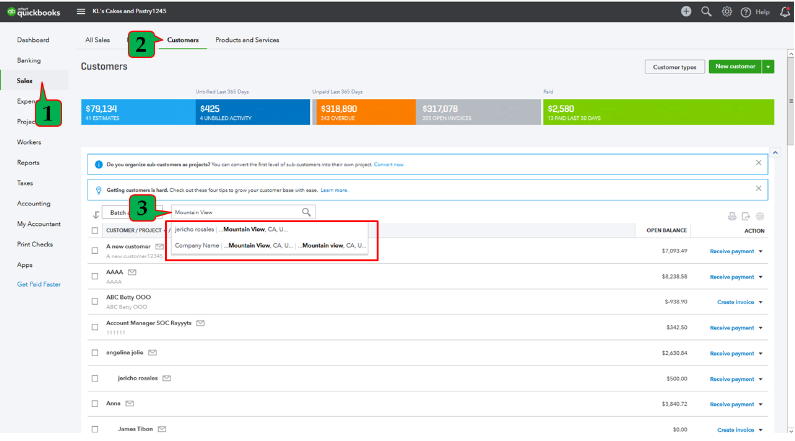Click the email icon beside Account Manager SOC
This screenshot has height=441, width=795.
point(200,323)
